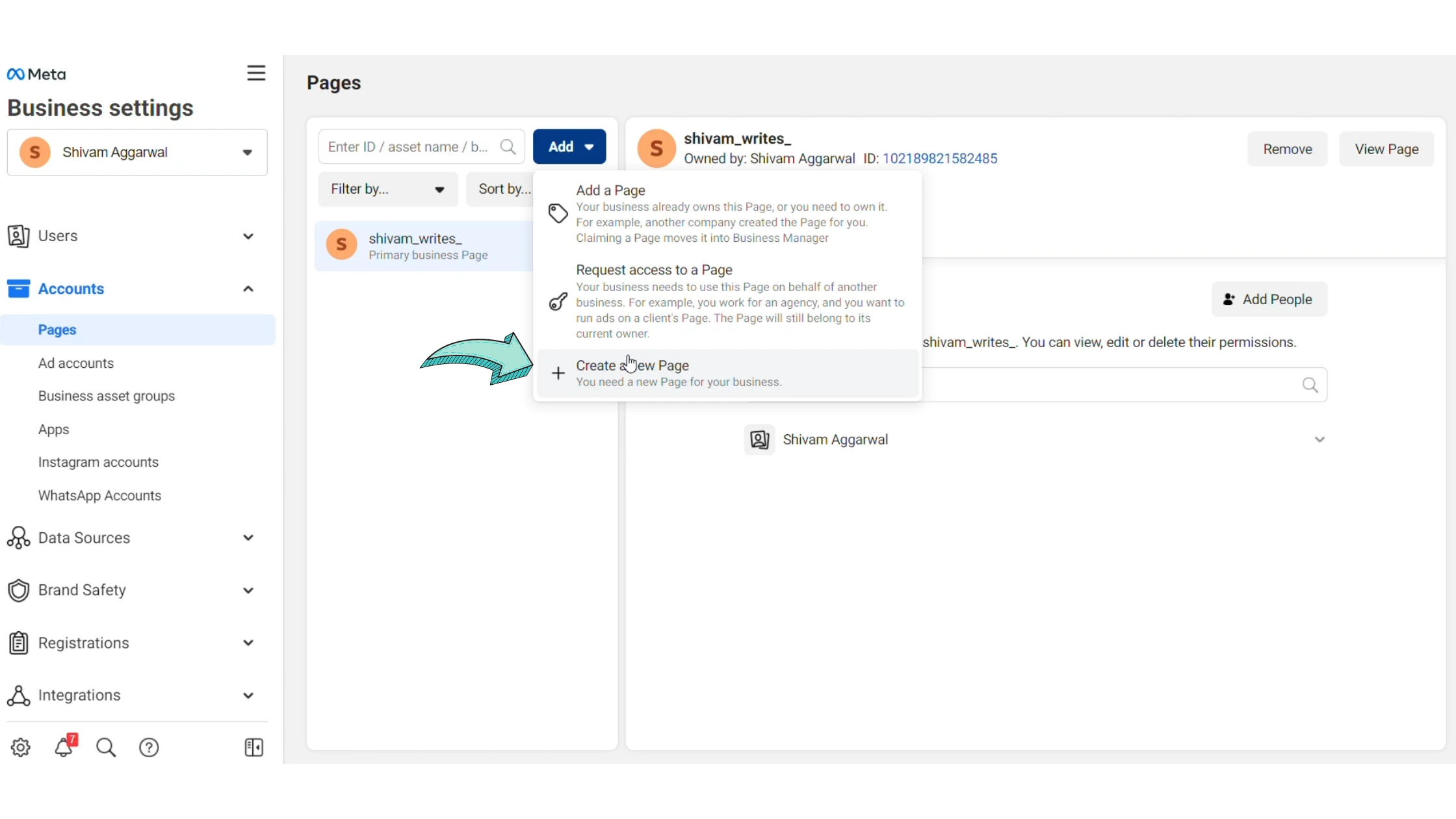Click the hamburger menu icon
The width and height of the screenshot is (1456, 819).
point(256,73)
